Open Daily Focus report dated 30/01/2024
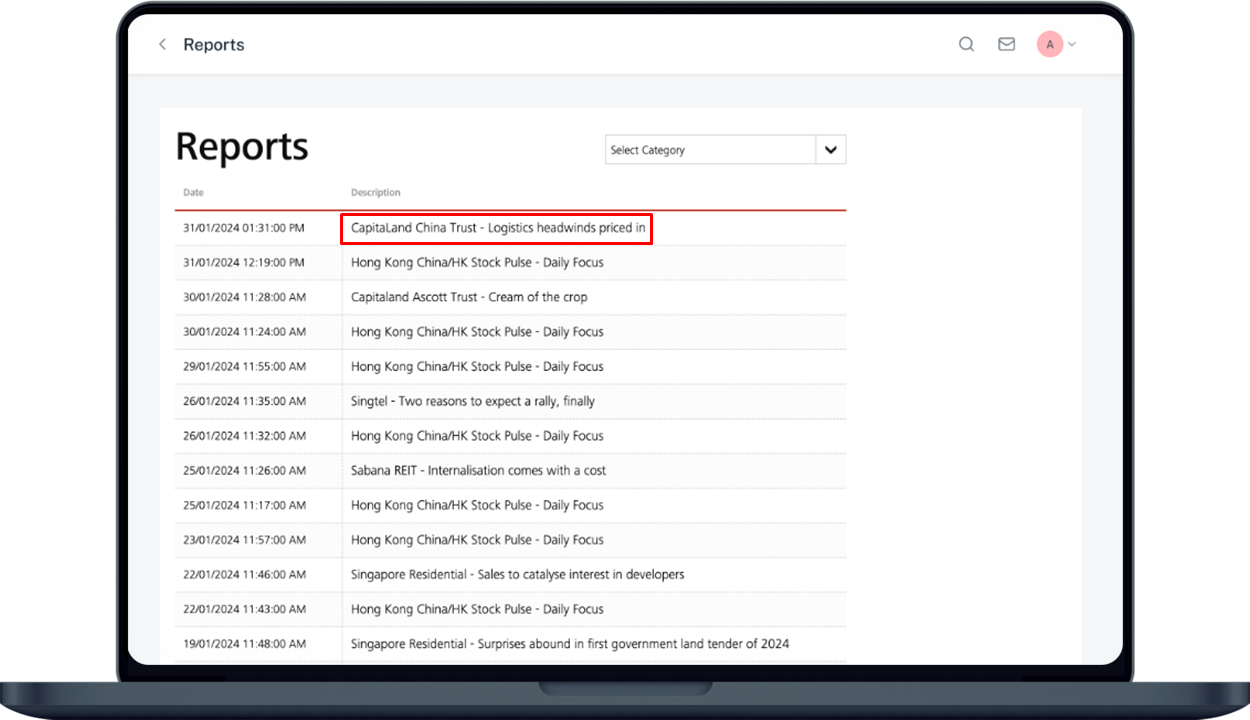This screenshot has height=720, width=1250. click(x=477, y=332)
